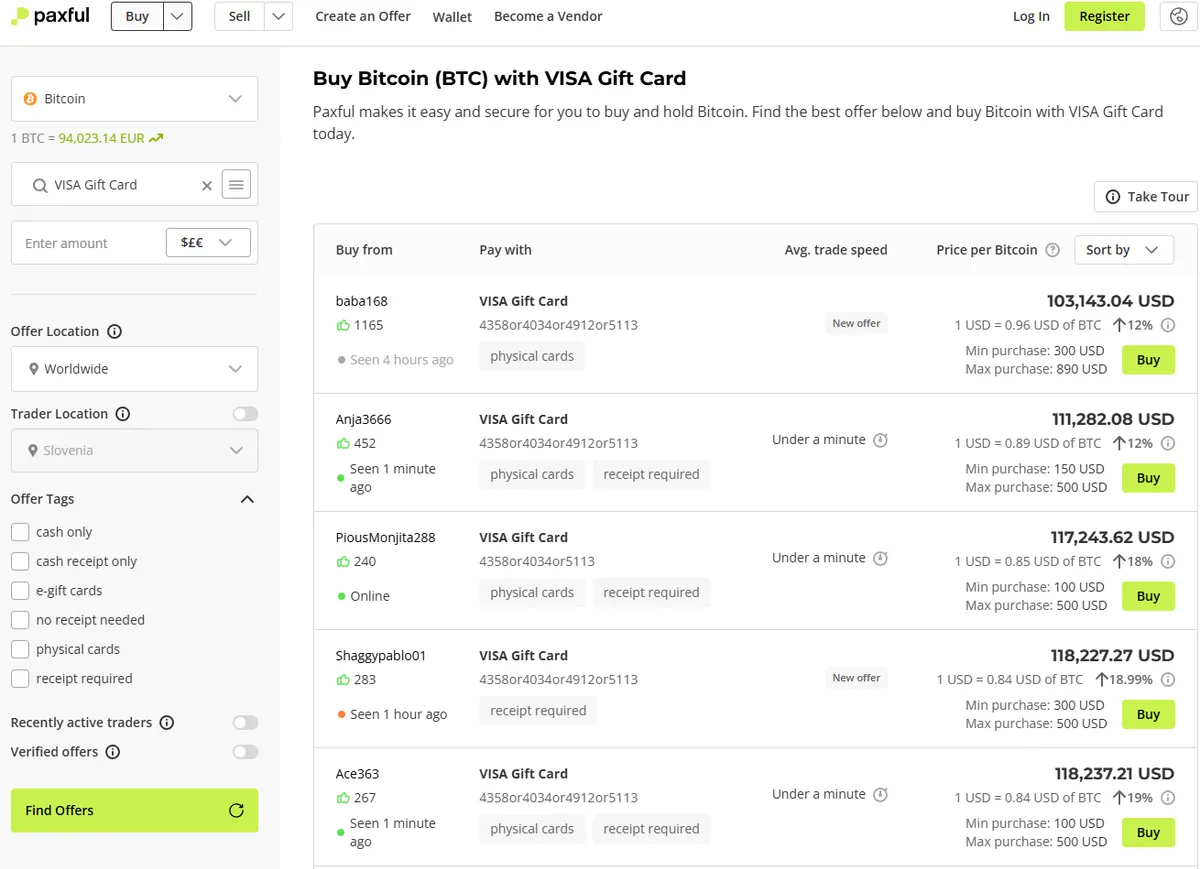Click the Find Offers button
This screenshot has width=1200, height=869.
tap(134, 810)
